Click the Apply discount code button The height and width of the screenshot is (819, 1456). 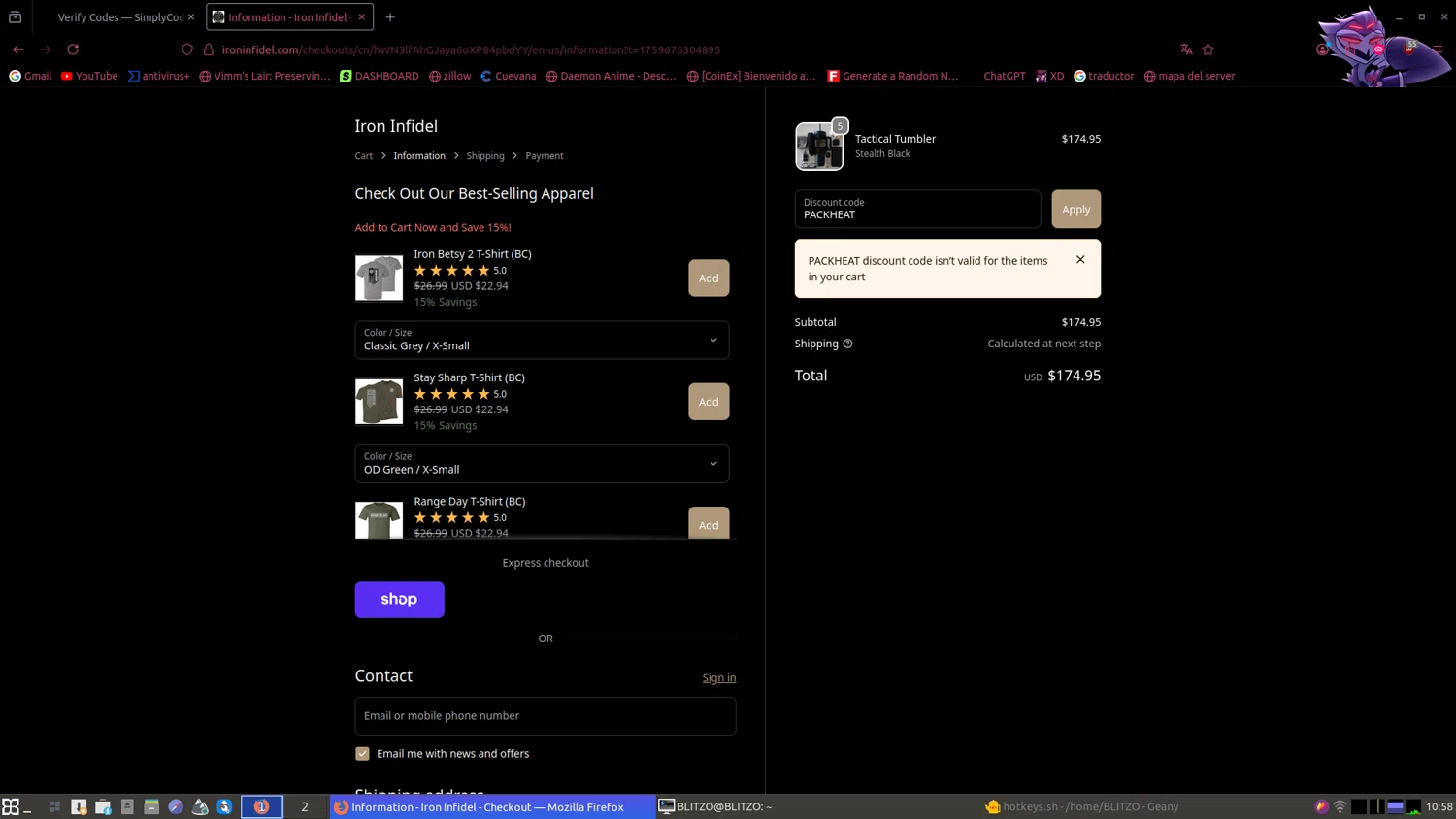1075,209
